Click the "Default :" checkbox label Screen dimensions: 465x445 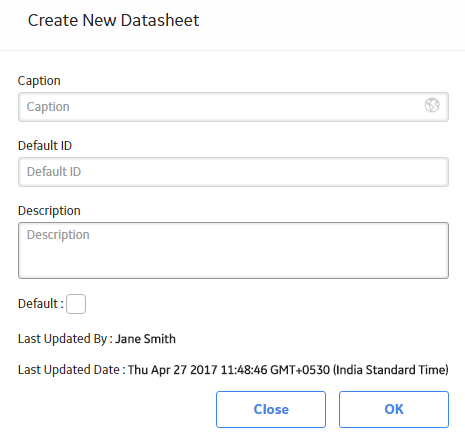pyautogui.click(x=41, y=304)
